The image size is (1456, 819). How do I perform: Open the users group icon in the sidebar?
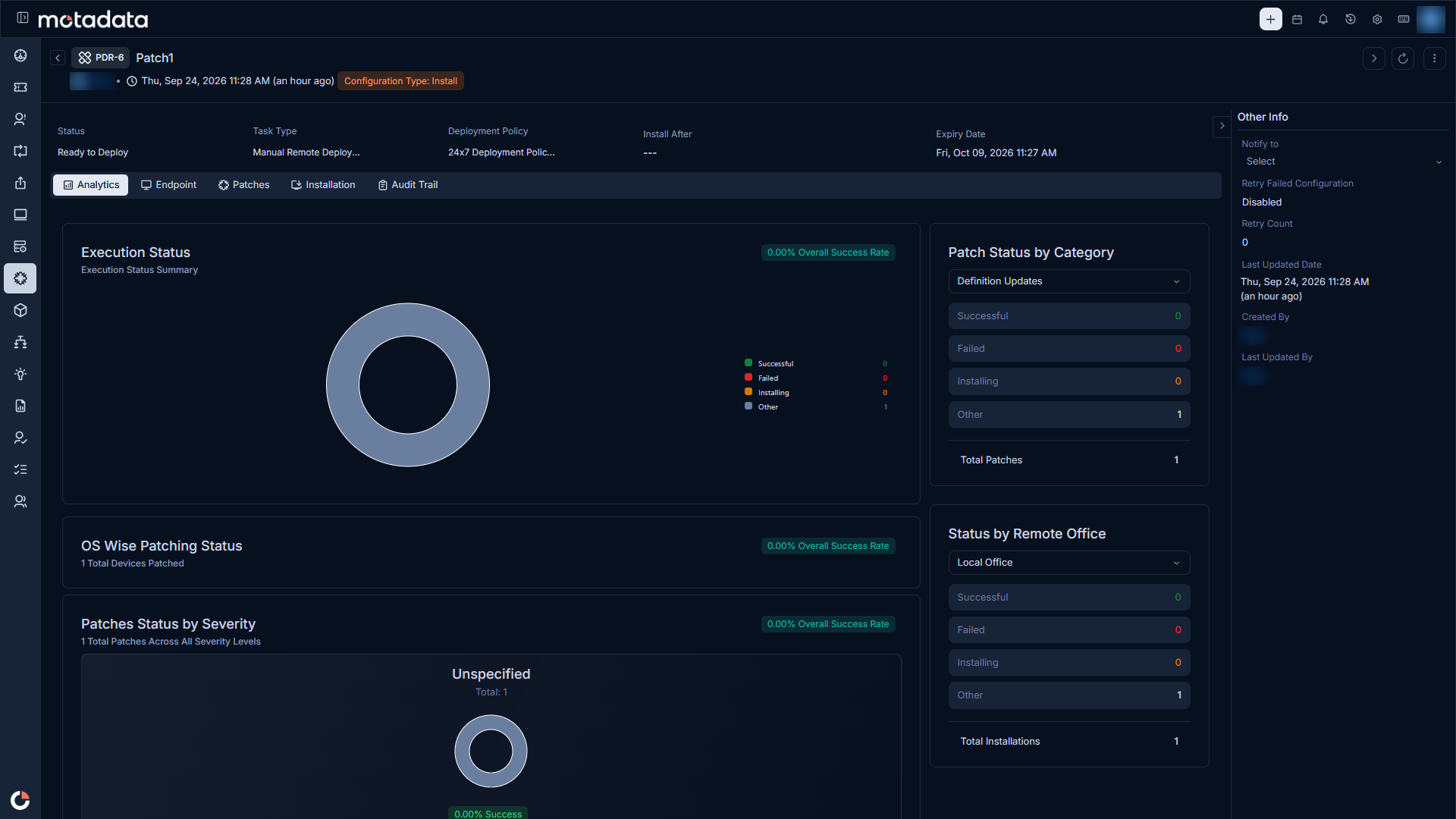tap(20, 501)
